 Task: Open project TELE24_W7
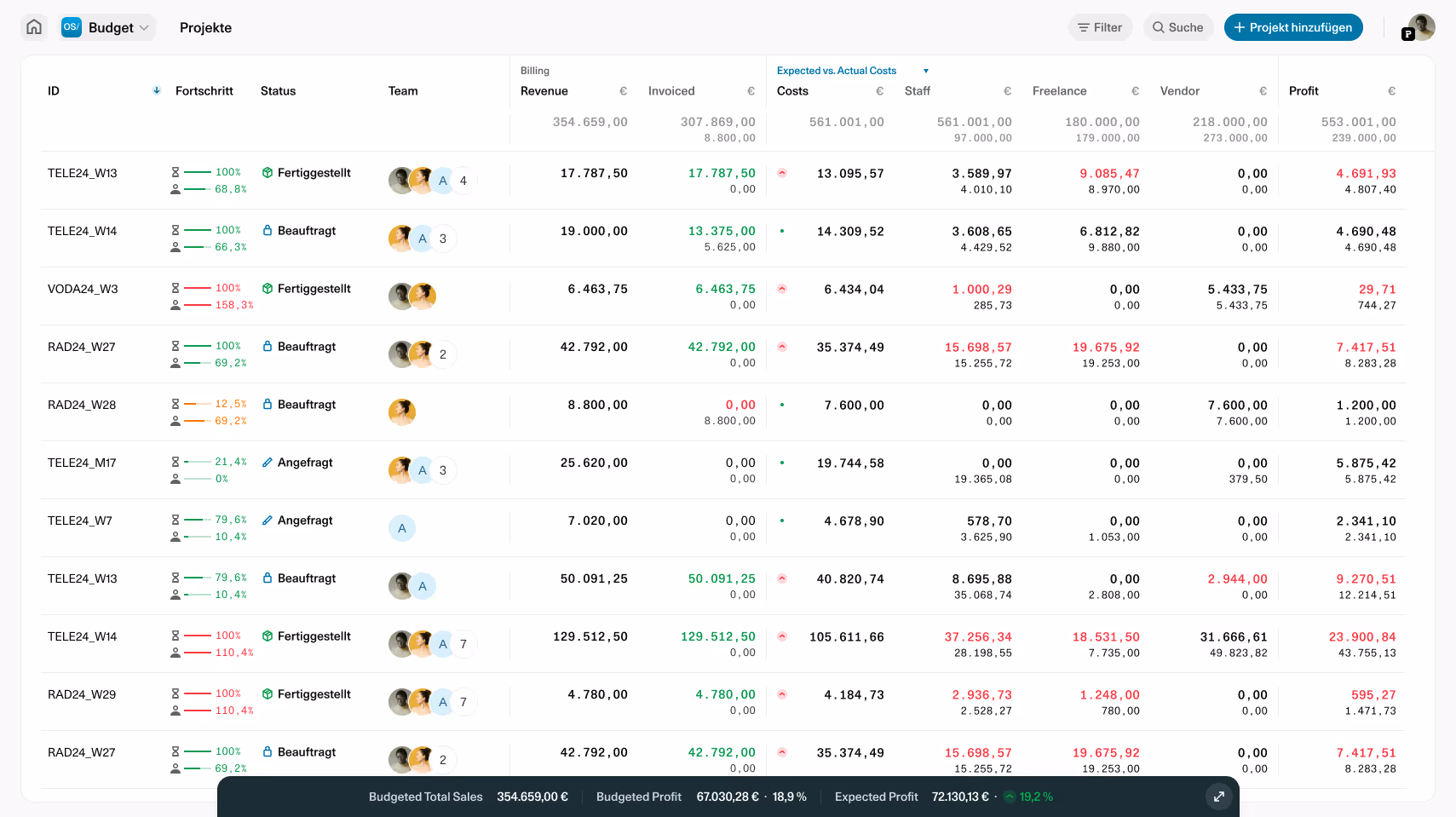(80, 521)
